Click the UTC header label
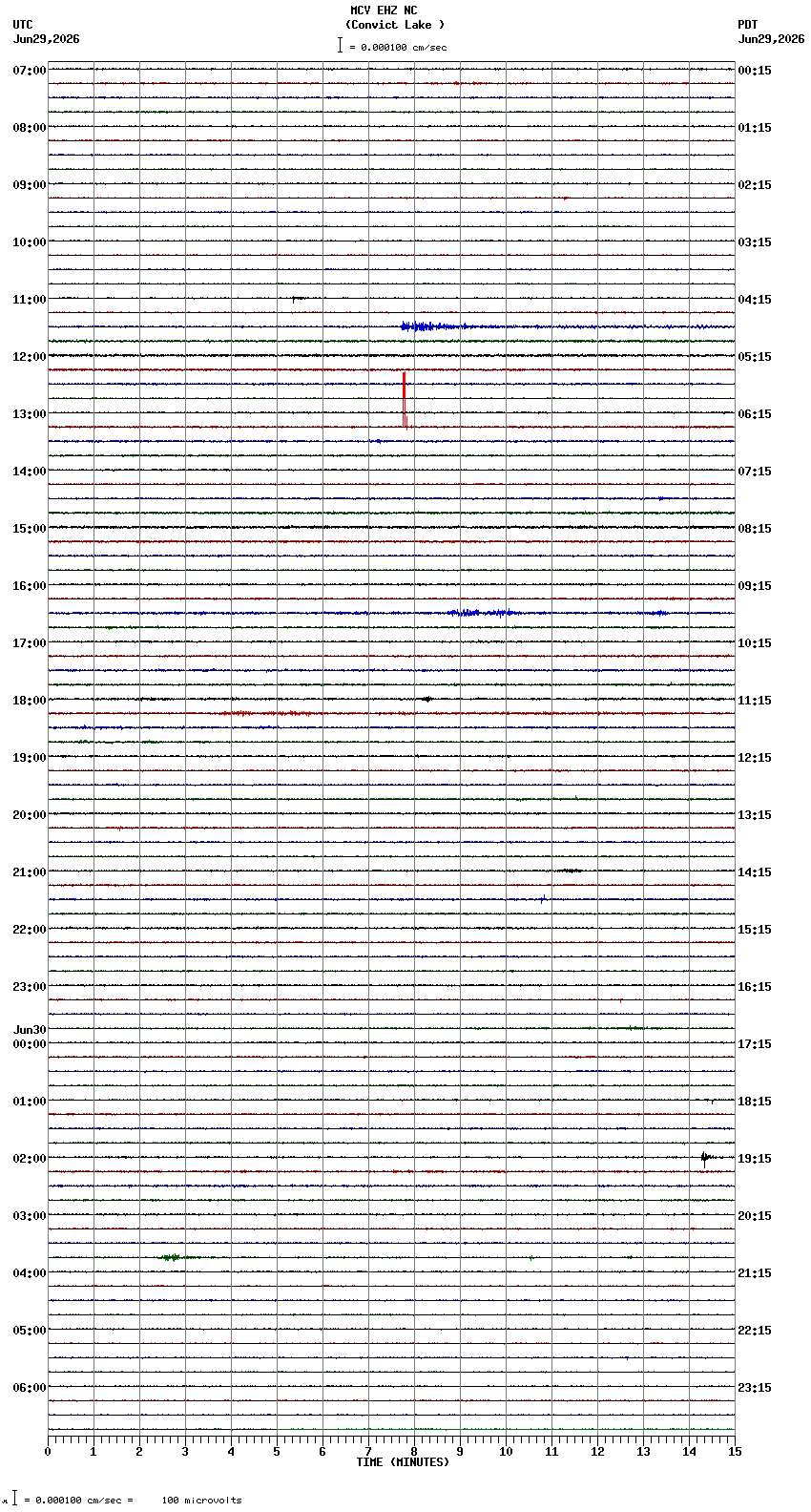The height and width of the screenshot is (1512, 811). pos(23,25)
